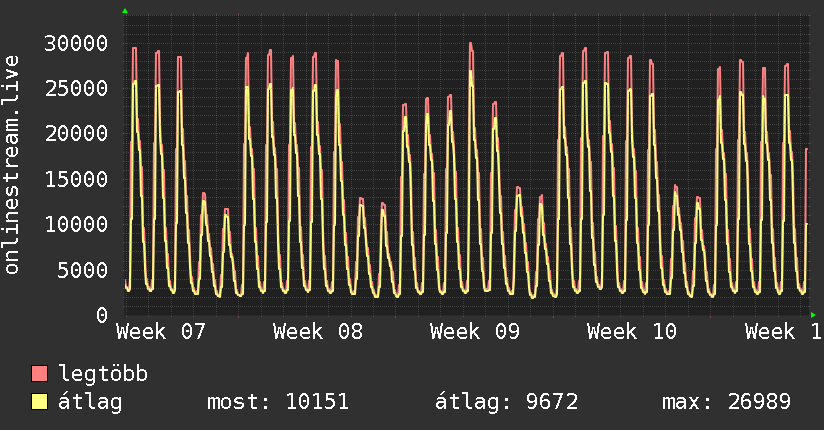Image resolution: width=824 pixels, height=430 pixels.
Task: Click the 5000 y-axis label
Action: (83, 270)
